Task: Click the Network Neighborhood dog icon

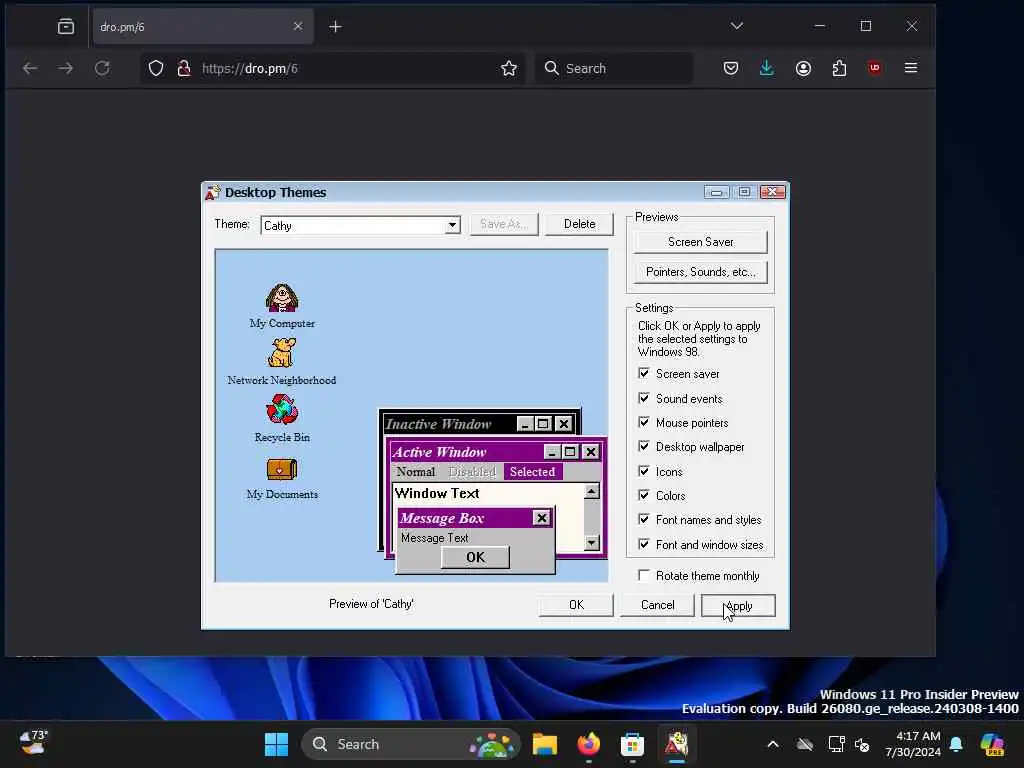Action: coord(281,353)
